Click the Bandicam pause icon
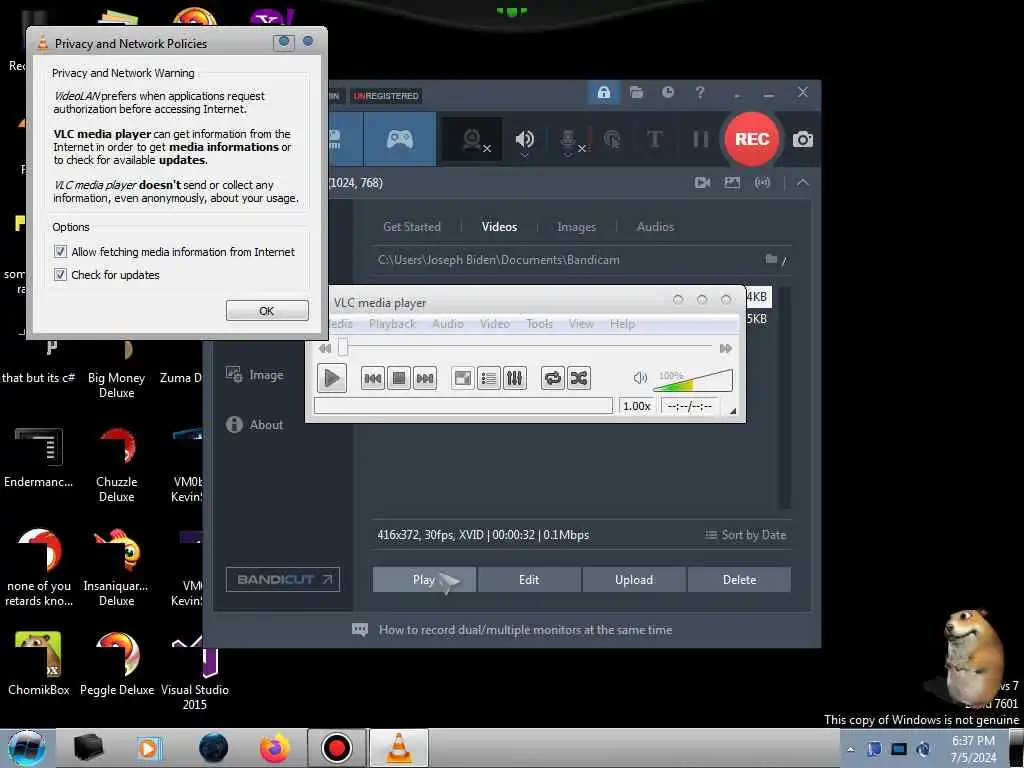This screenshot has height=768, width=1024. click(701, 139)
